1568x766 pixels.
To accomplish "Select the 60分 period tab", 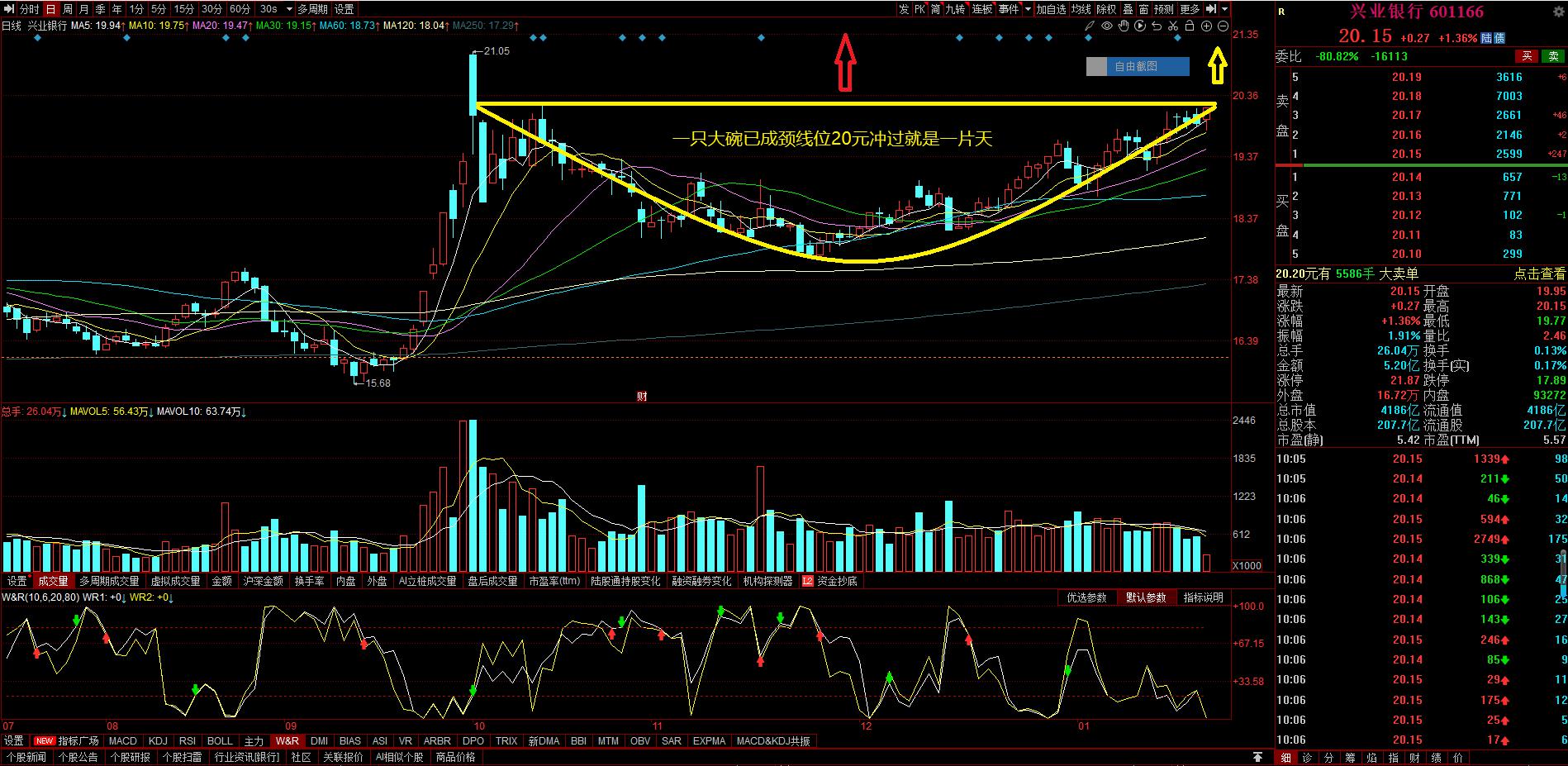I will (x=240, y=9).
